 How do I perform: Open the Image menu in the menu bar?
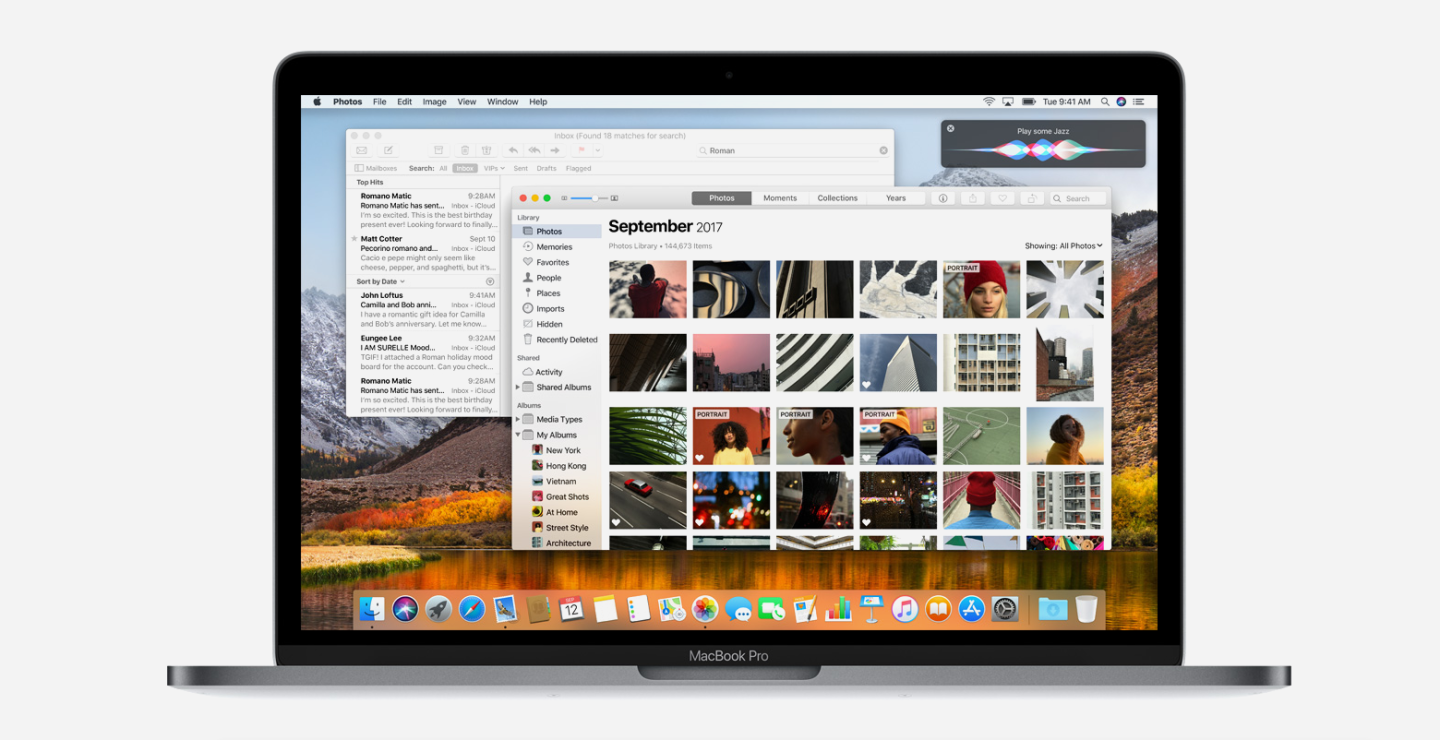click(x=434, y=101)
